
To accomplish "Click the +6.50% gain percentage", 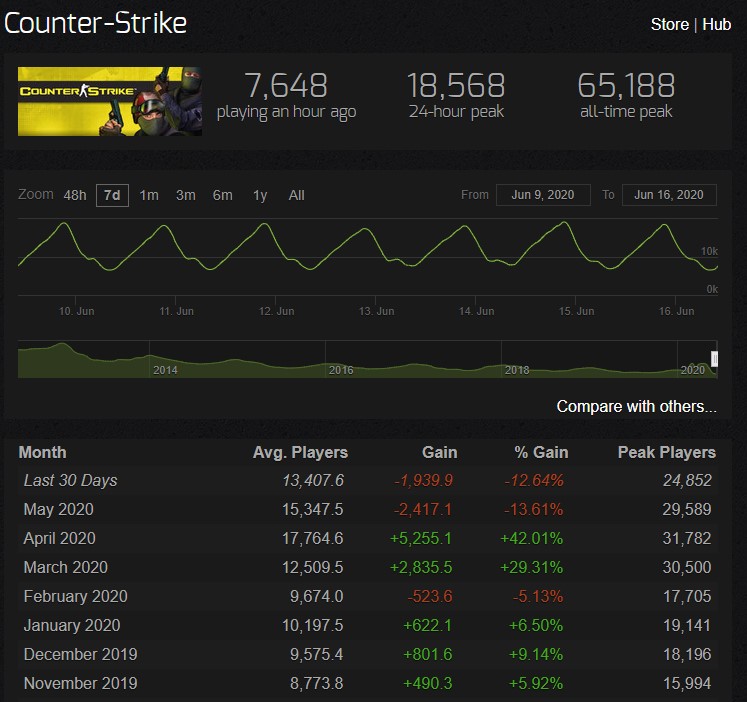I will point(536,625).
